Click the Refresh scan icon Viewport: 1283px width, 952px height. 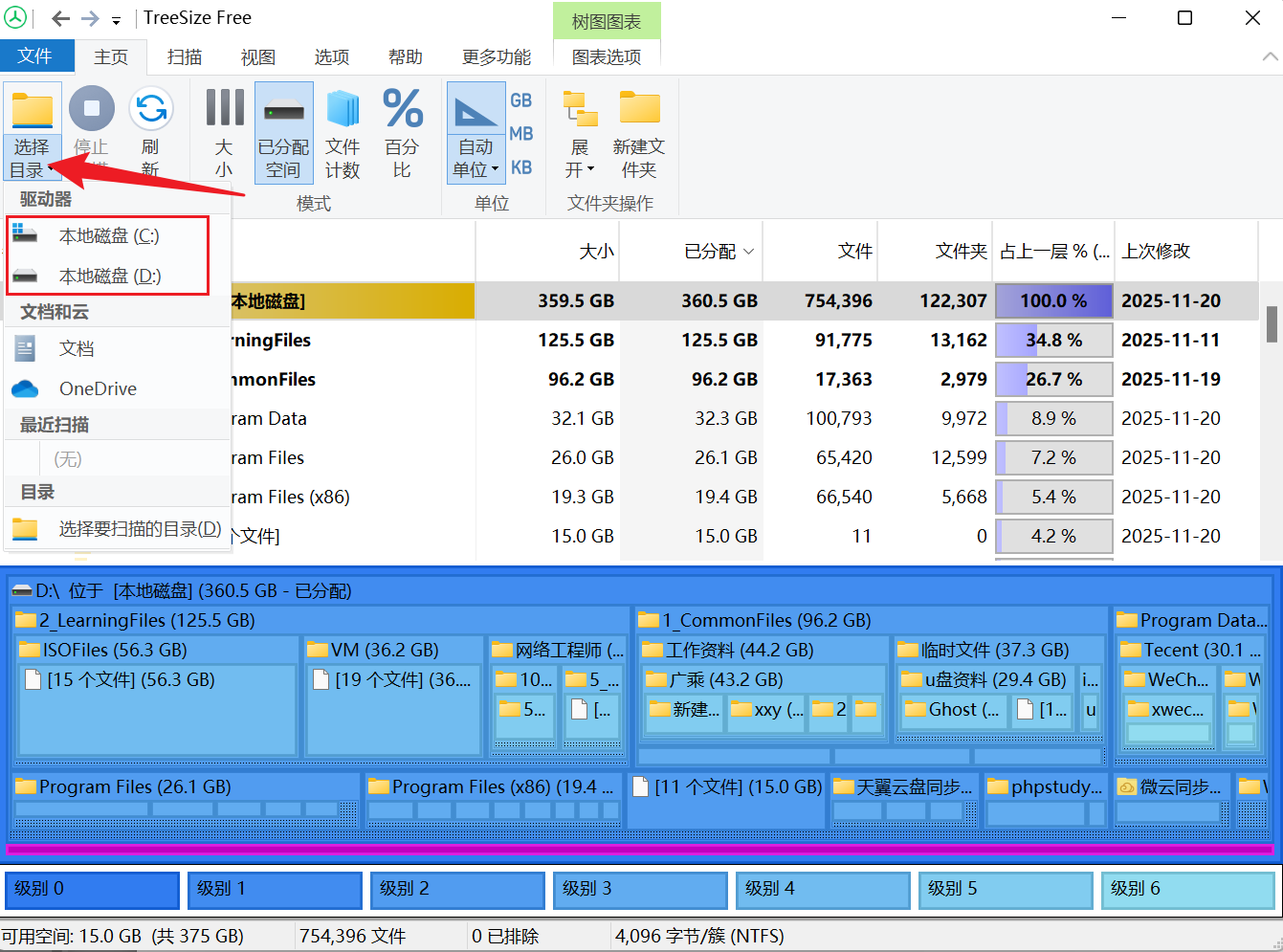151,110
